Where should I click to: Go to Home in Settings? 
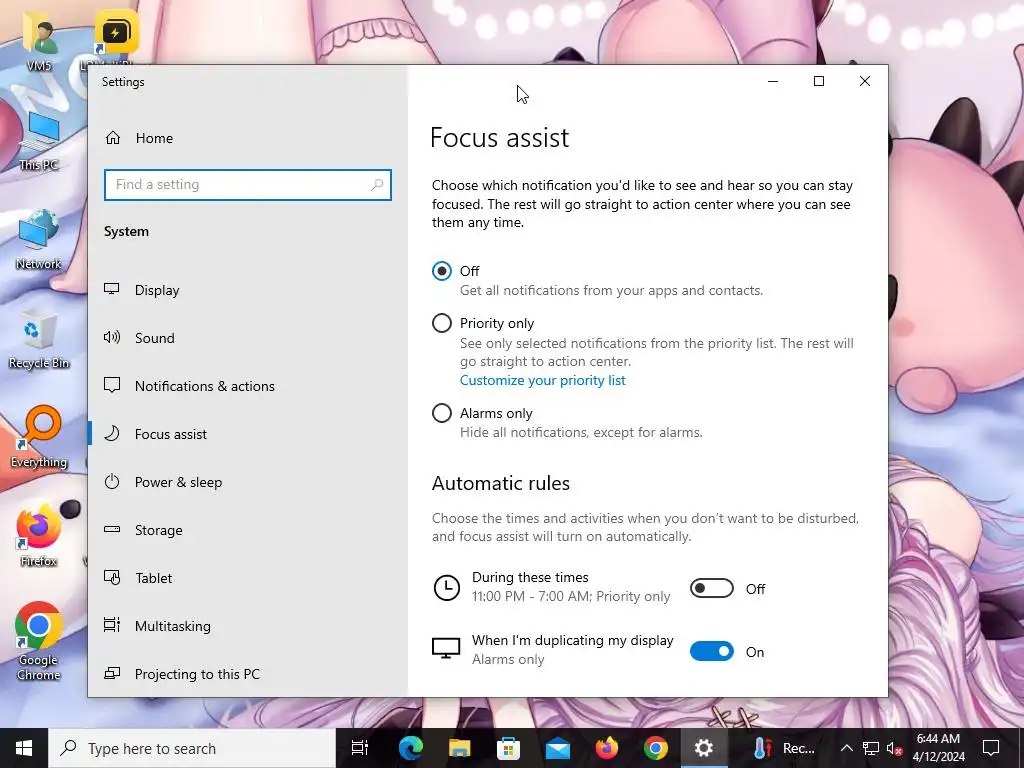coord(154,138)
